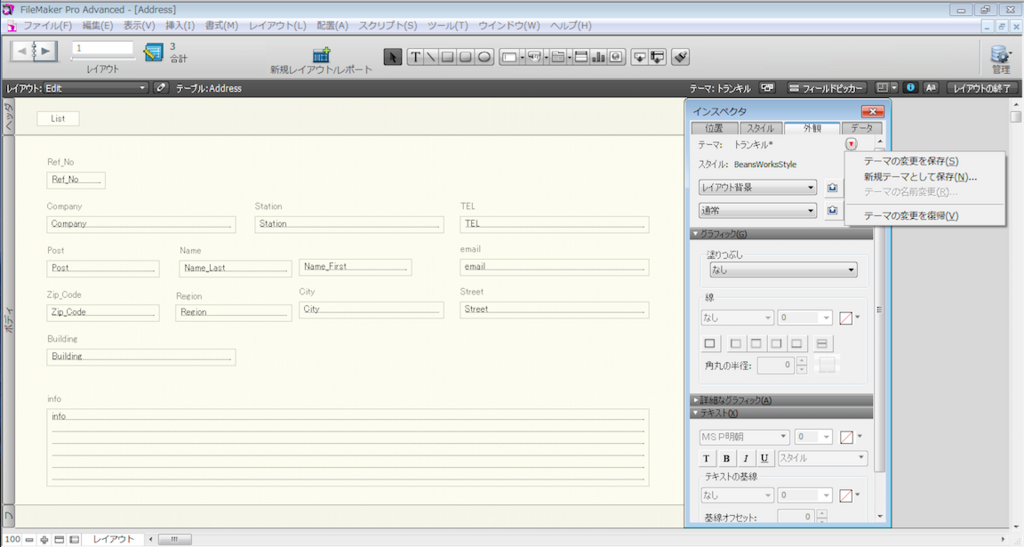This screenshot has height=547, width=1024.
Task: Open the text スタイル dropdown
Action: click(822, 458)
